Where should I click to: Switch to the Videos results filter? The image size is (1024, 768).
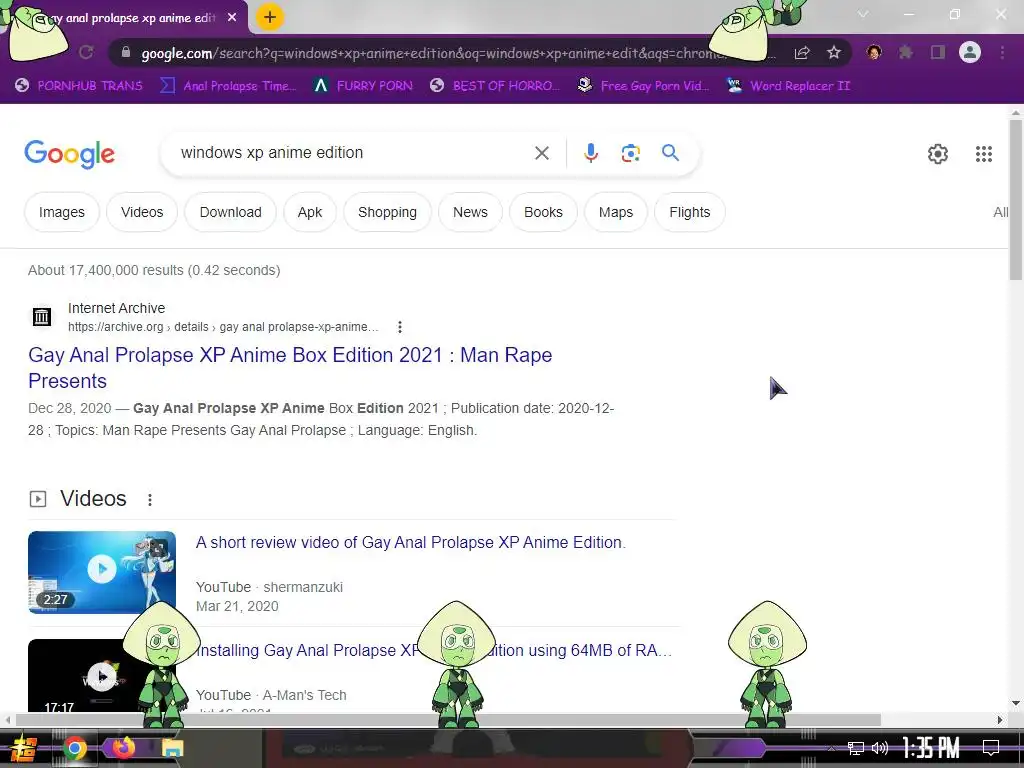(142, 212)
